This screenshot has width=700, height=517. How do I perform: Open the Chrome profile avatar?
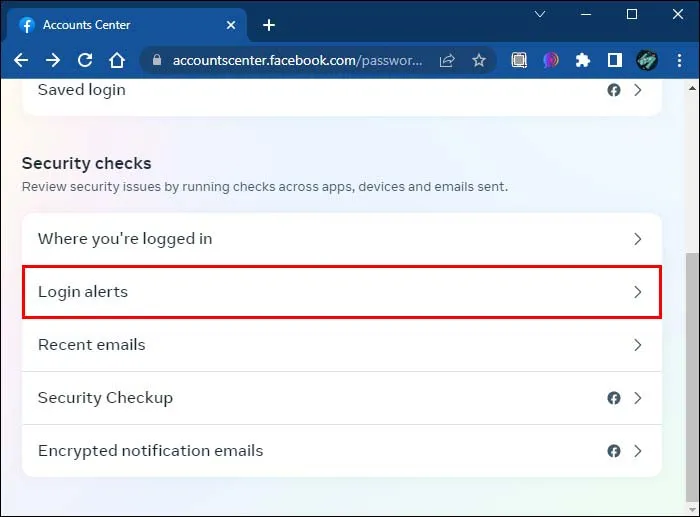click(646, 60)
